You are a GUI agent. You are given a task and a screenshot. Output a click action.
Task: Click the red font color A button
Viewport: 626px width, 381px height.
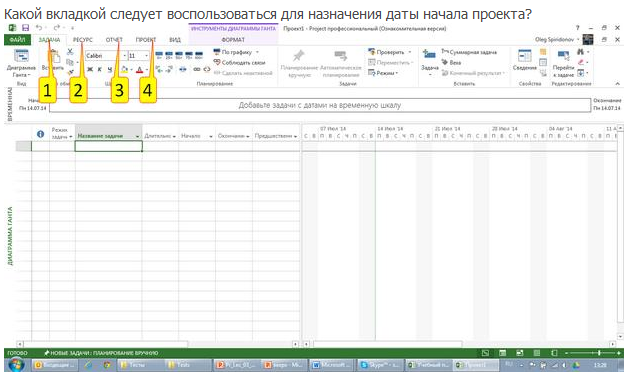coord(139,69)
